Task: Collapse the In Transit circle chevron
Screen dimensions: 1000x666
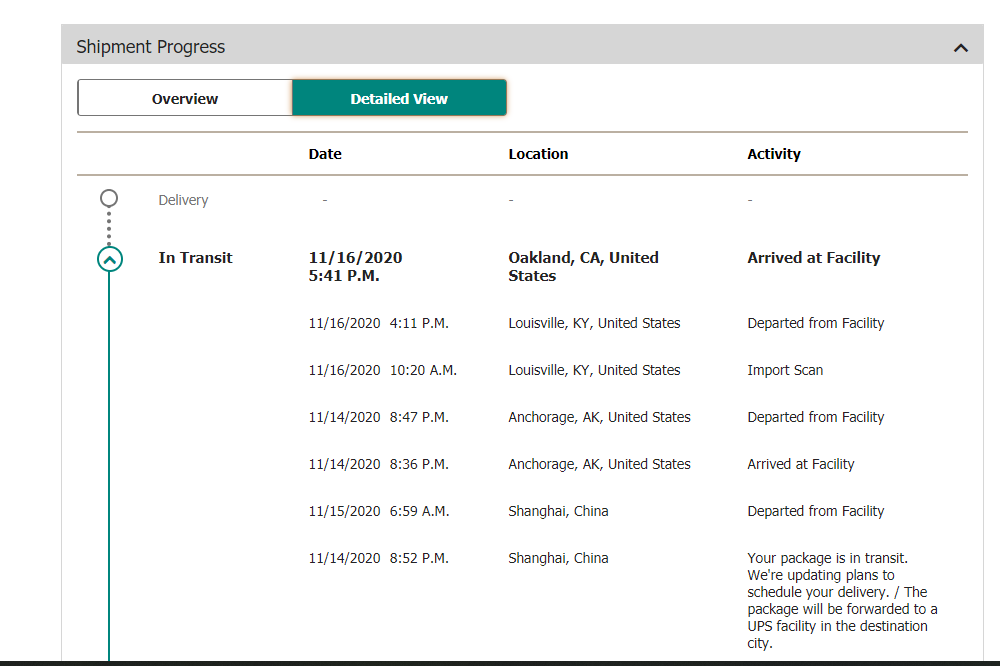Action: coord(110,259)
